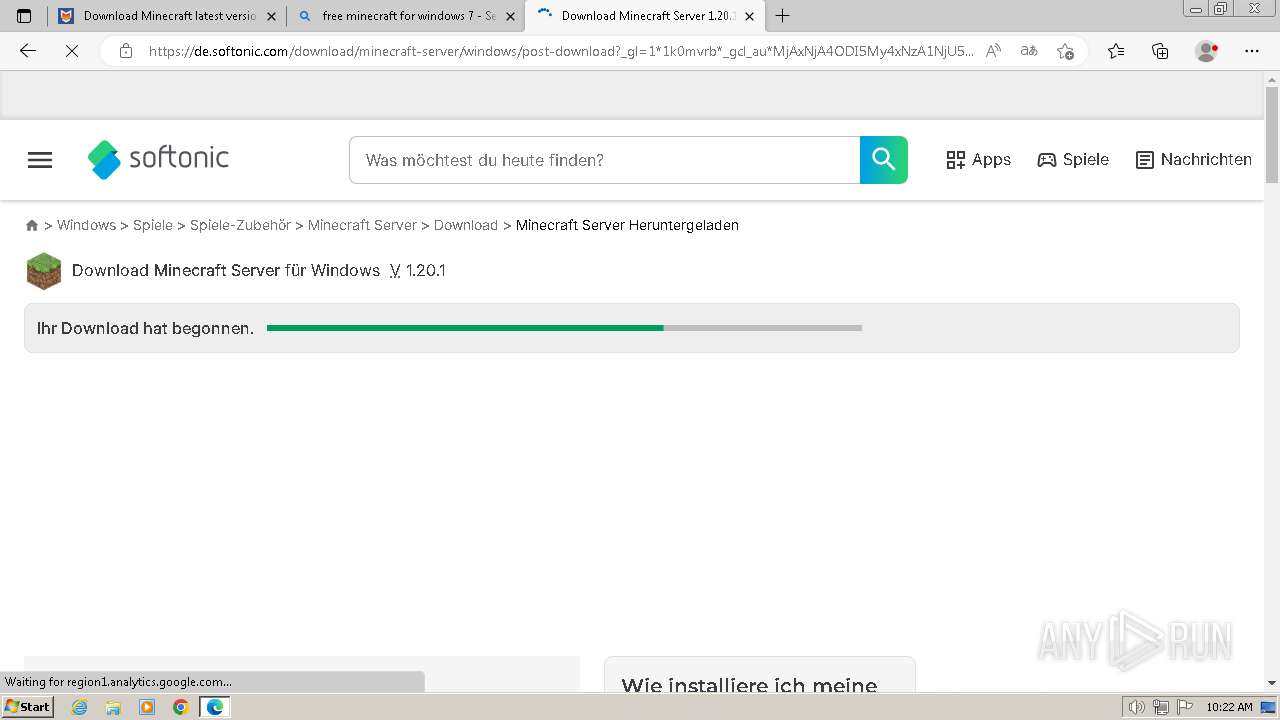Open File Explorer from taskbar
Image resolution: width=1280 pixels, height=720 pixels.
click(x=113, y=707)
